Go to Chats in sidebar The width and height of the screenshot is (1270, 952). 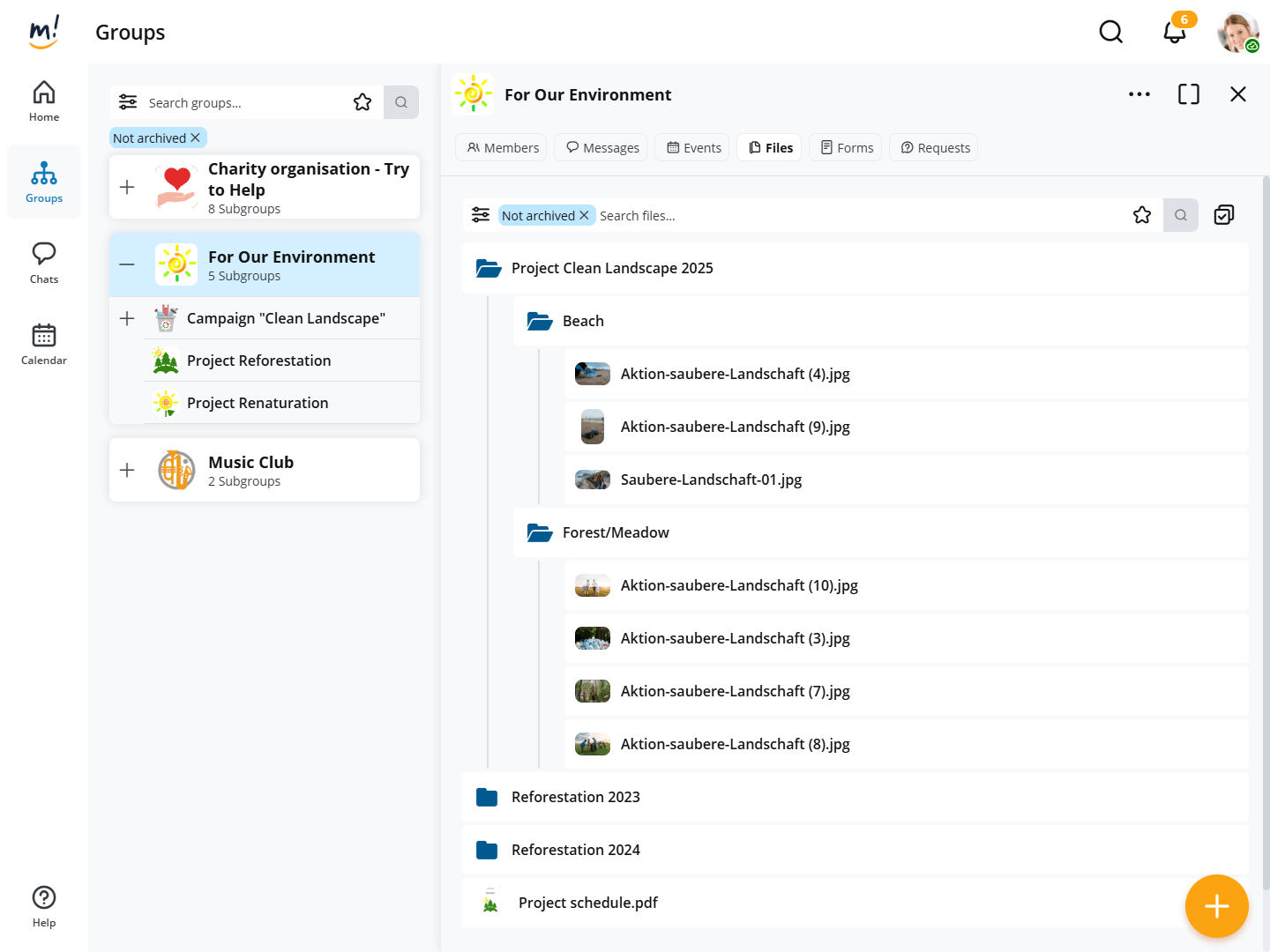tap(44, 263)
